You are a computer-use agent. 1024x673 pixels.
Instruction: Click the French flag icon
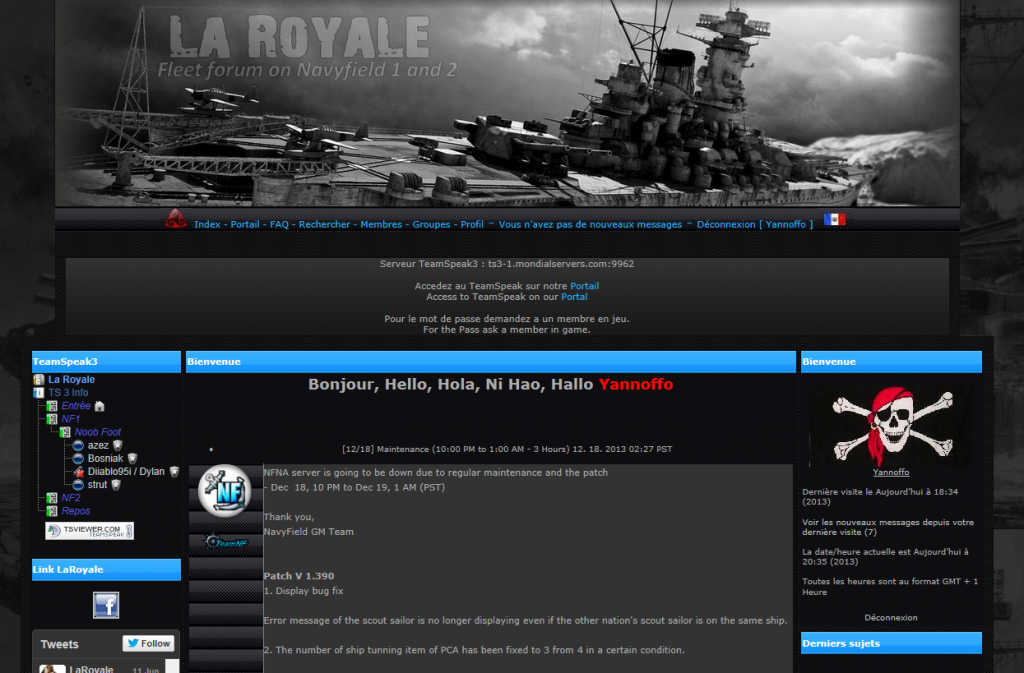point(834,219)
